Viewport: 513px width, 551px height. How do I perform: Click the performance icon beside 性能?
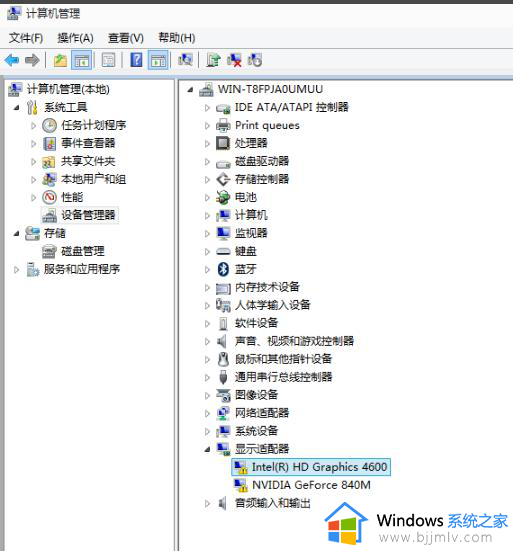(x=50, y=197)
